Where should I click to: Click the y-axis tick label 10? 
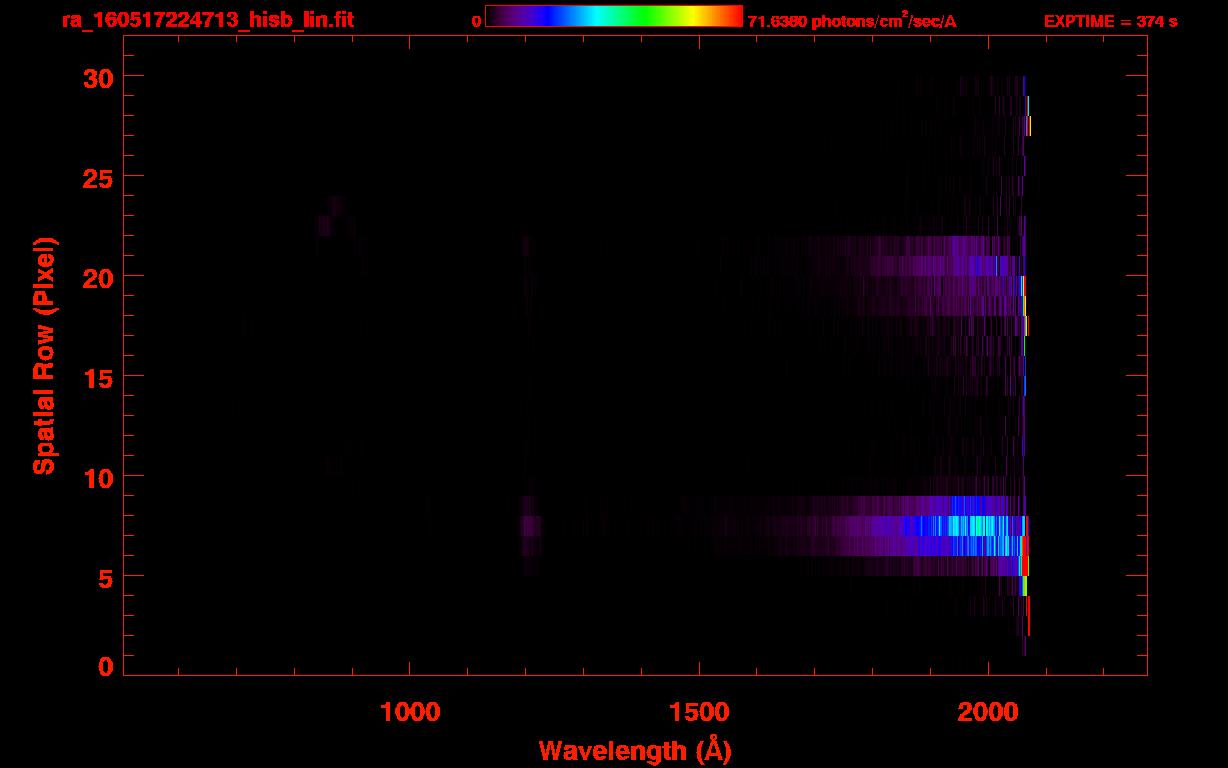coord(98,477)
